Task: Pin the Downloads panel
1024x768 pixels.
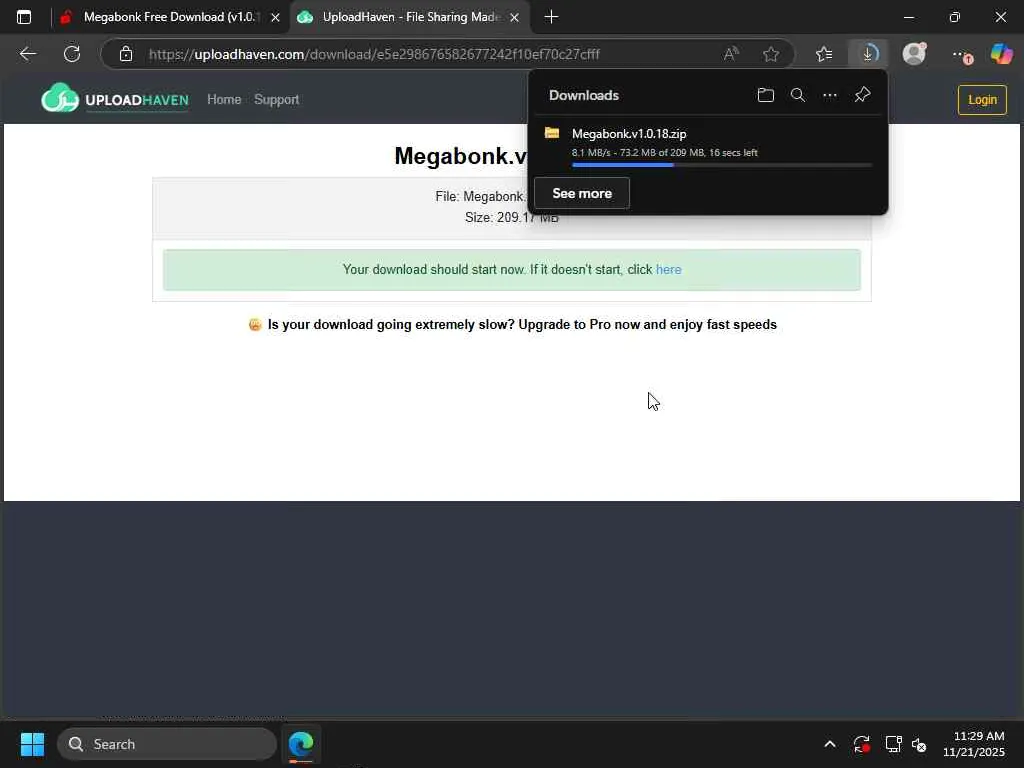Action: coord(862,95)
